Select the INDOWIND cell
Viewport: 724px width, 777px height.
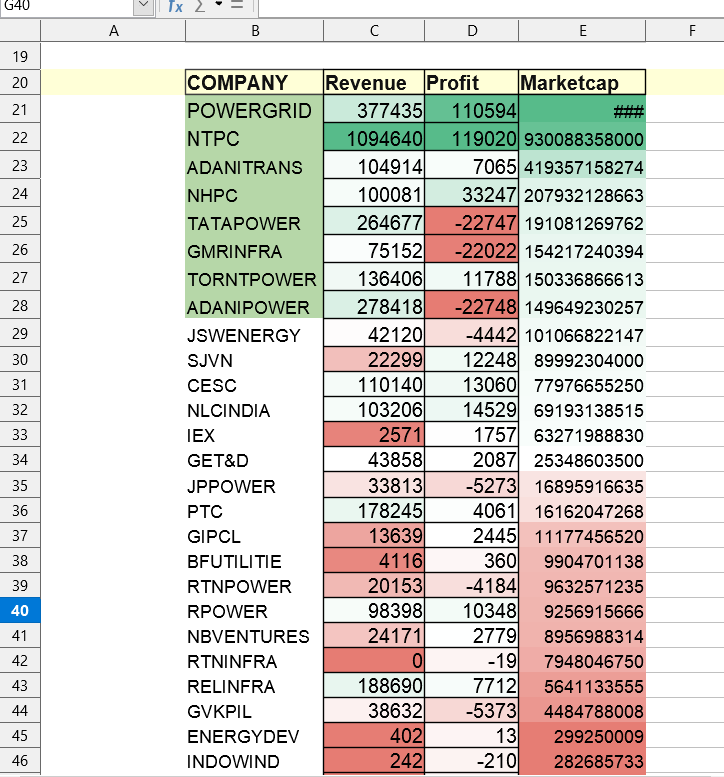(254, 761)
